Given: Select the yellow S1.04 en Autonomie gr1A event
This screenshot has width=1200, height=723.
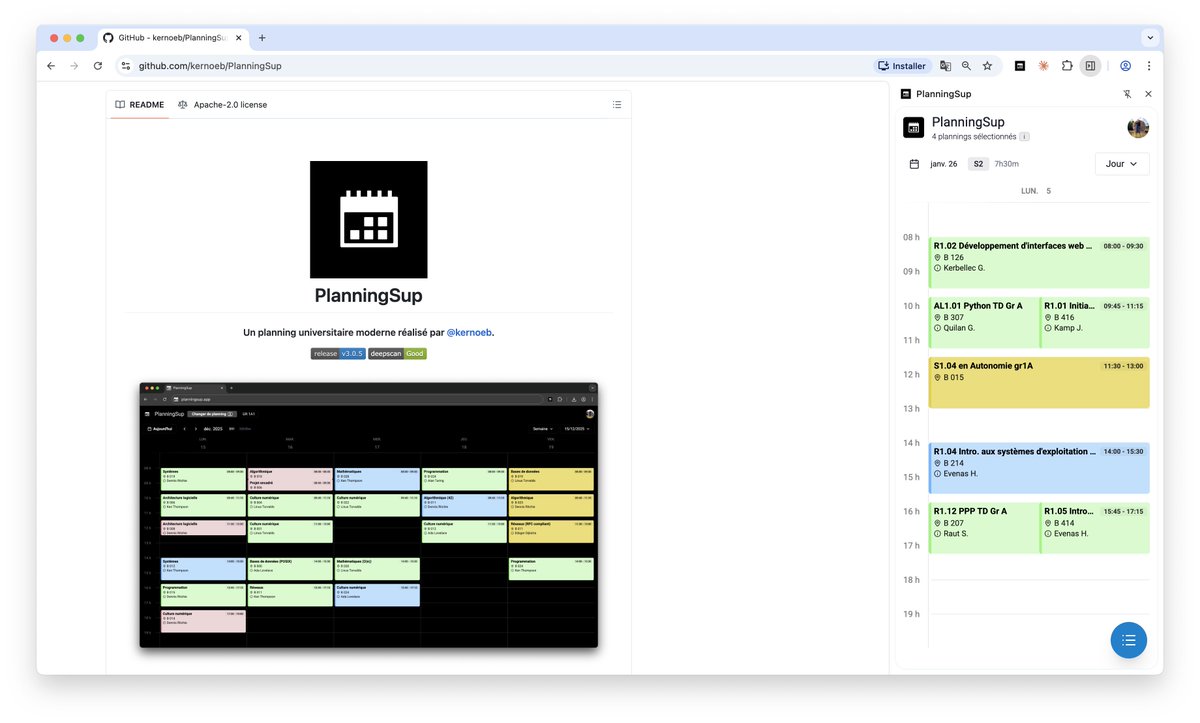Looking at the screenshot, I should point(1039,383).
